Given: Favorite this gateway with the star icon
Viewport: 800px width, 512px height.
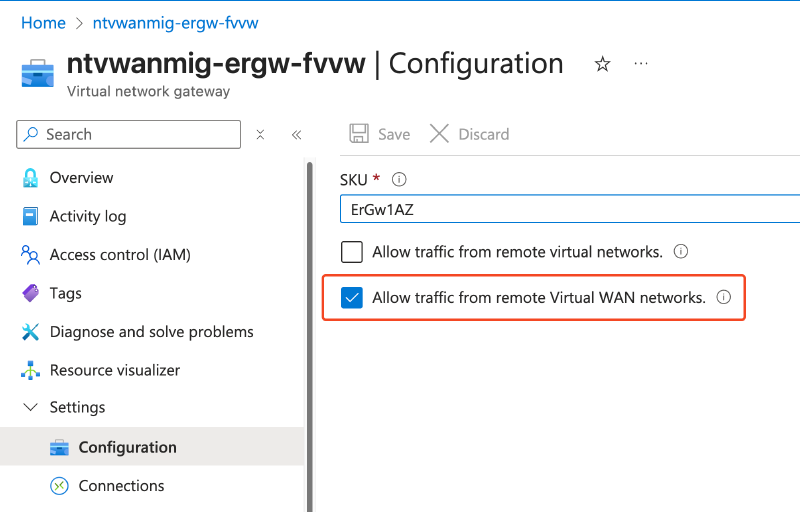Looking at the screenshot, I should coord(603,64).
